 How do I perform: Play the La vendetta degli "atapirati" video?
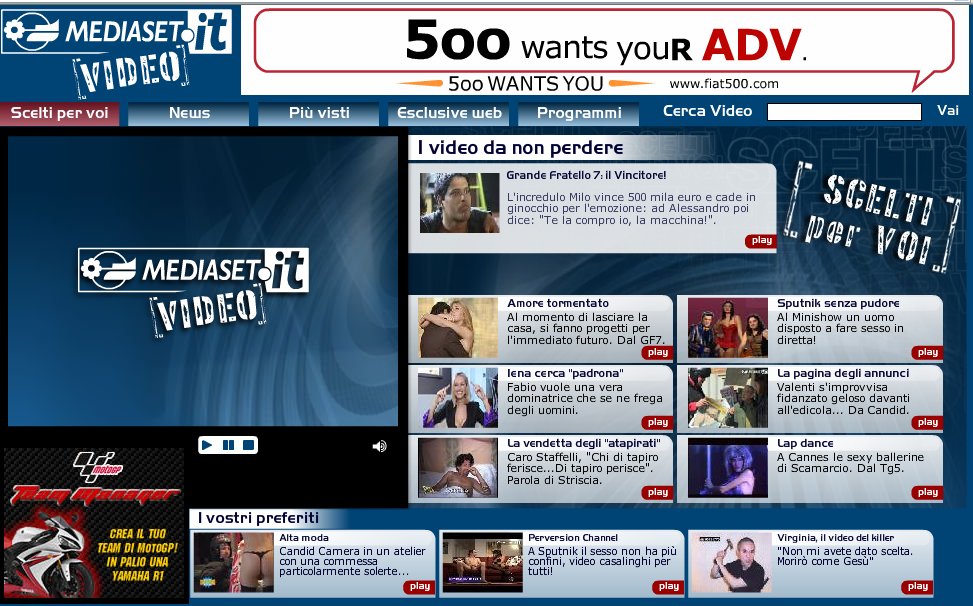[657, 492]
